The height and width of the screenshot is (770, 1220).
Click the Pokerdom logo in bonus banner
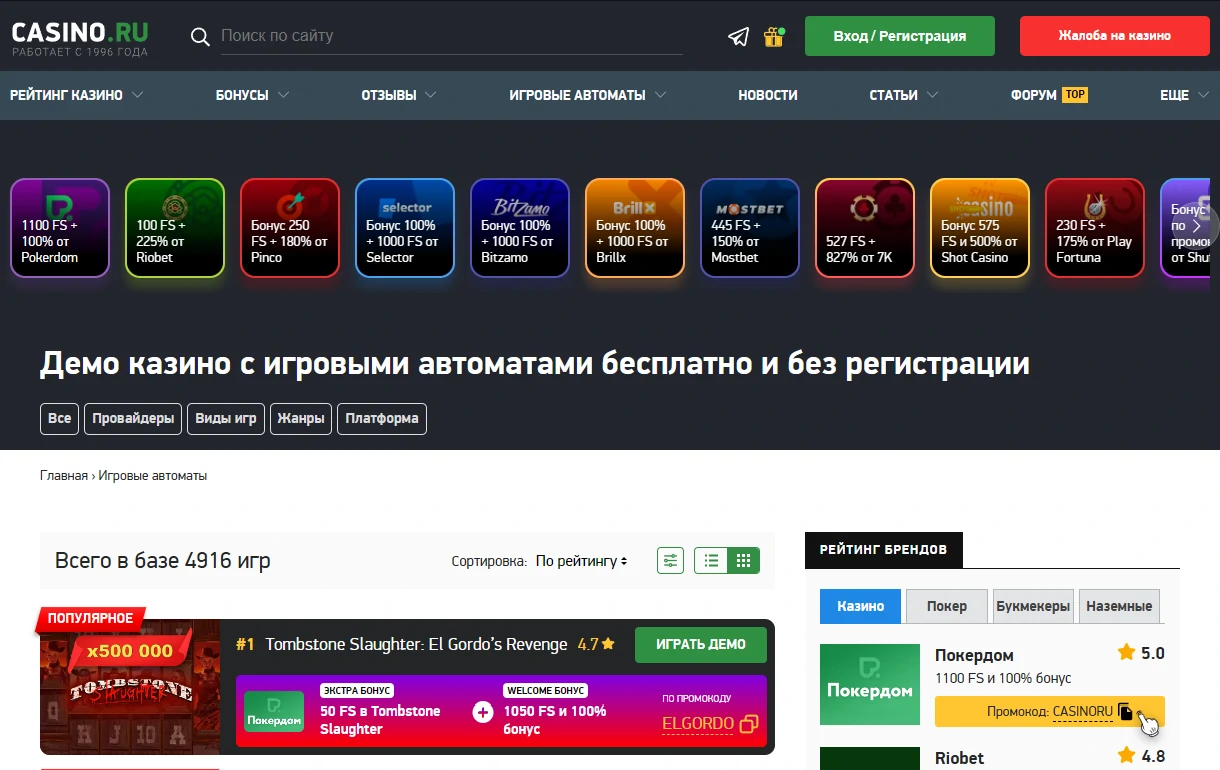274,711
